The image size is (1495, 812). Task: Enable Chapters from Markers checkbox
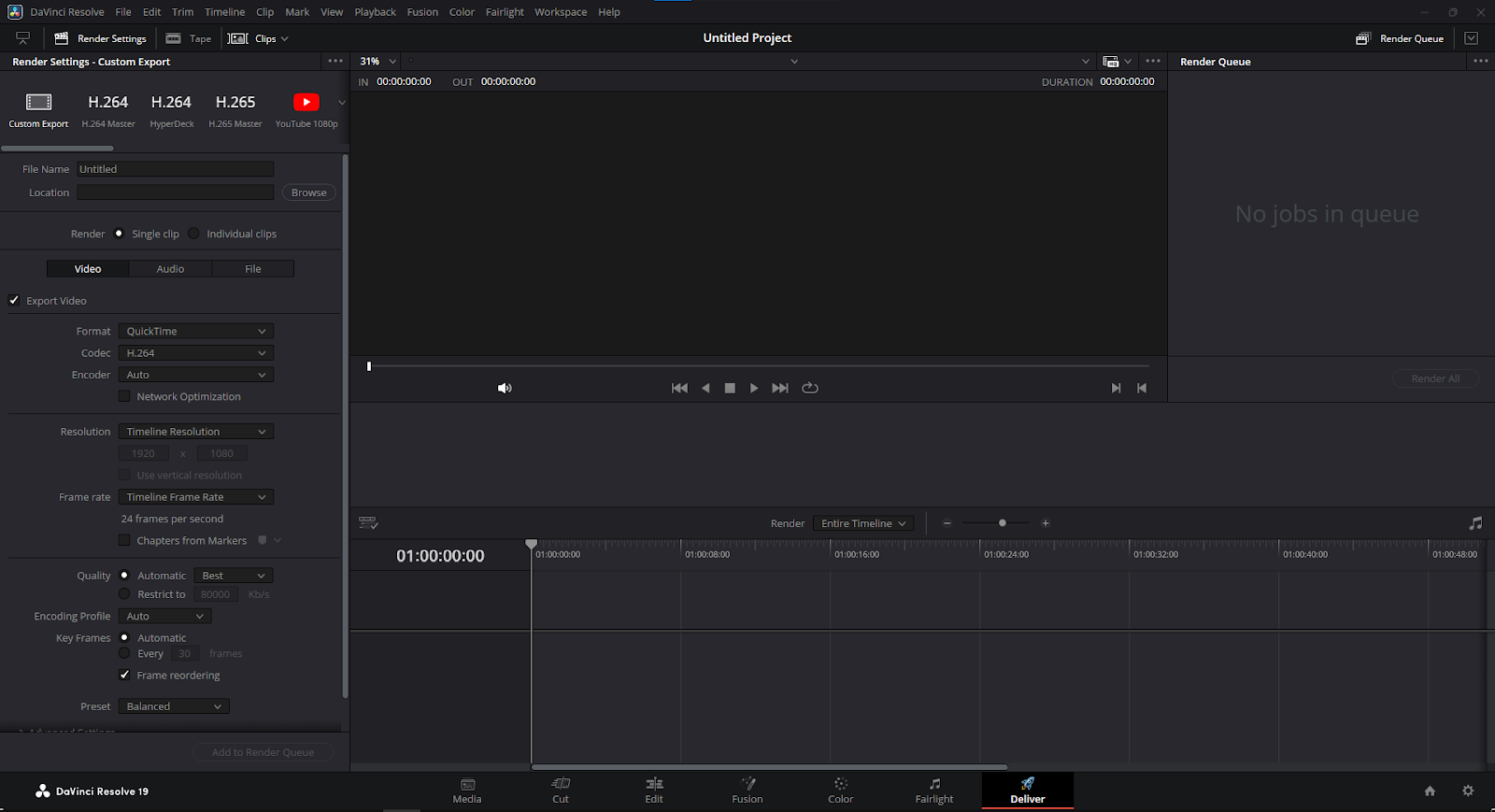[x=124, y=540]
